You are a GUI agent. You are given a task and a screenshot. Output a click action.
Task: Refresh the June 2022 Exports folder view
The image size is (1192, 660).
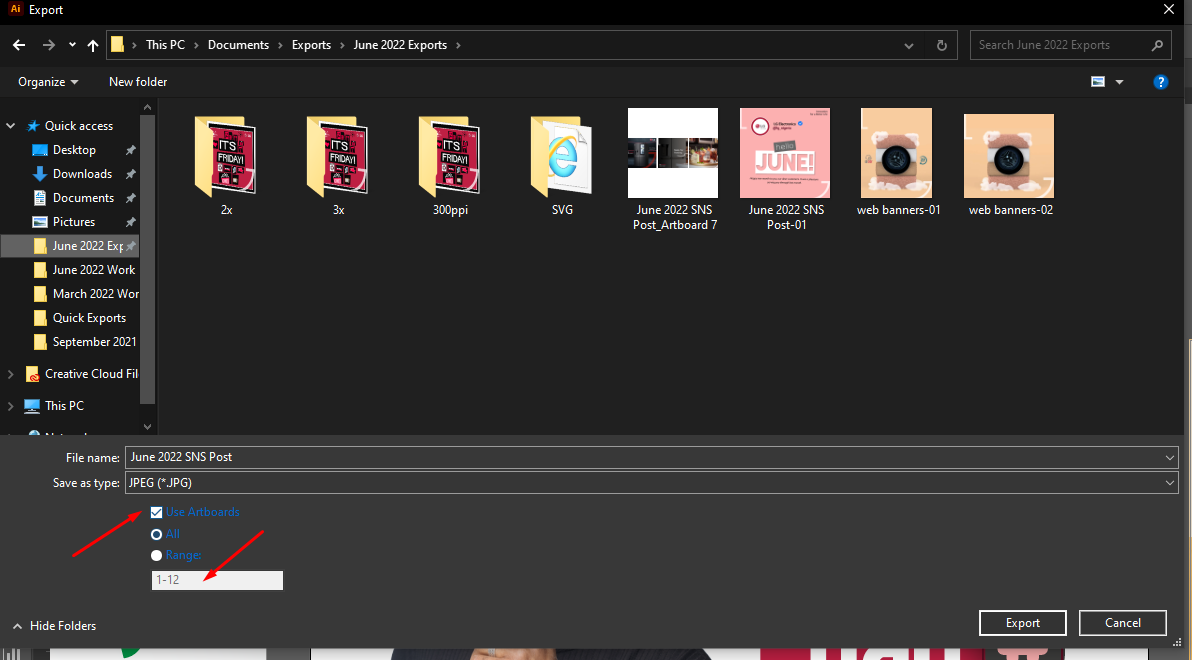click(x=941, y=44)
